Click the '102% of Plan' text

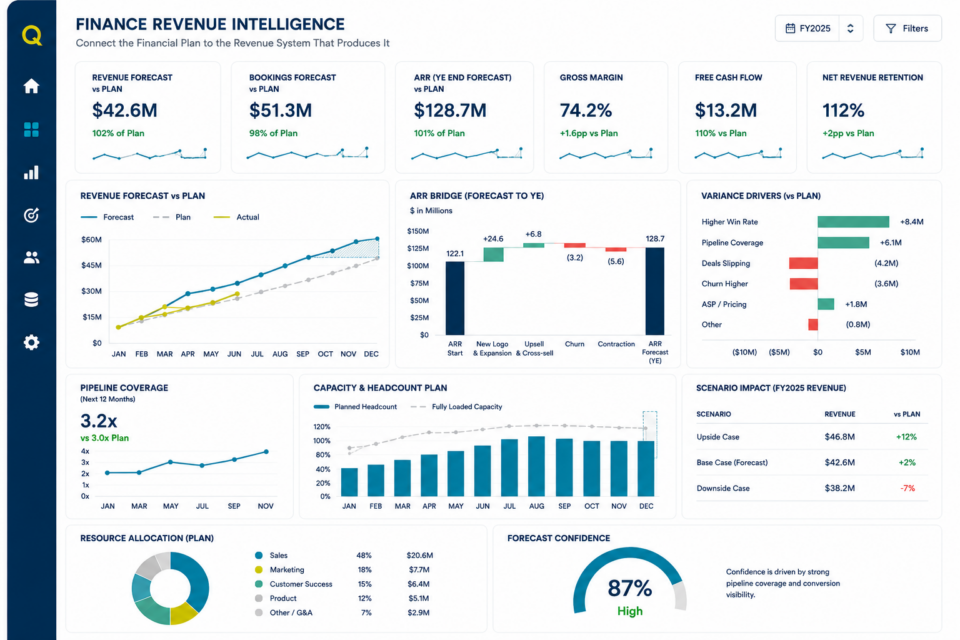pos(118,133)
